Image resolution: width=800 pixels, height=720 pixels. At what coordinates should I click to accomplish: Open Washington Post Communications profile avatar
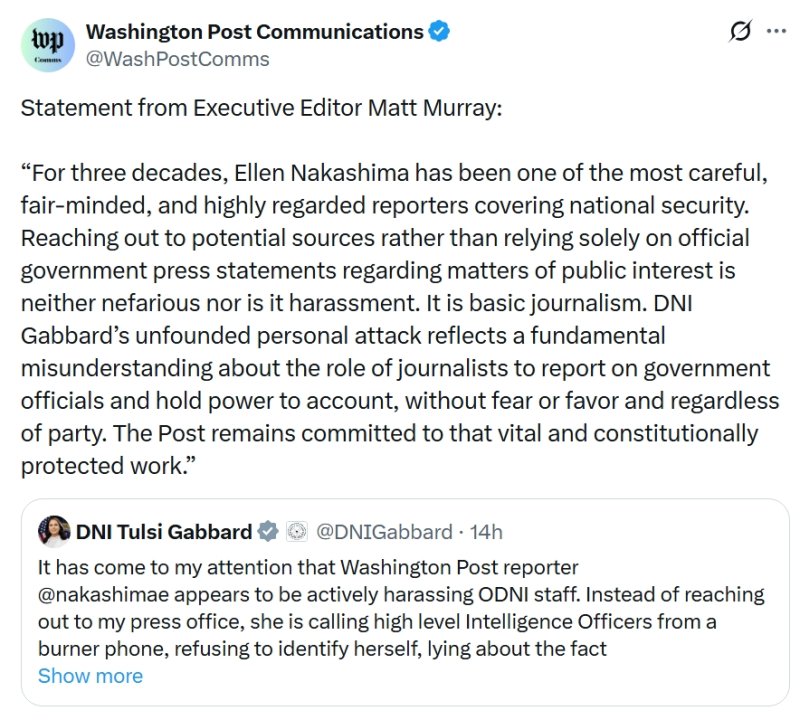tap(46, 45)
